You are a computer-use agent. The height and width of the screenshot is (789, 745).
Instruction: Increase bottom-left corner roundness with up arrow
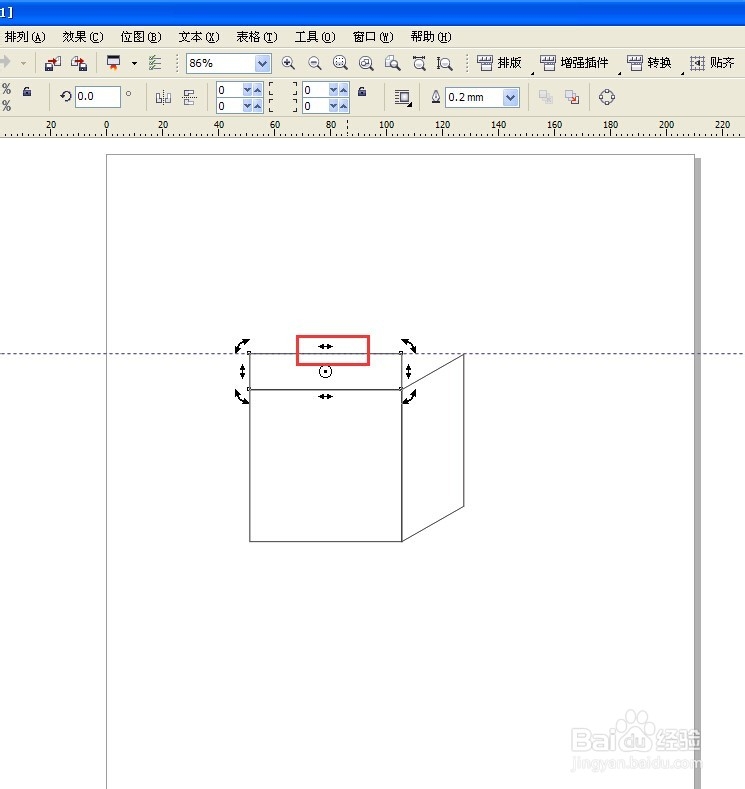(x=258, y=106)
